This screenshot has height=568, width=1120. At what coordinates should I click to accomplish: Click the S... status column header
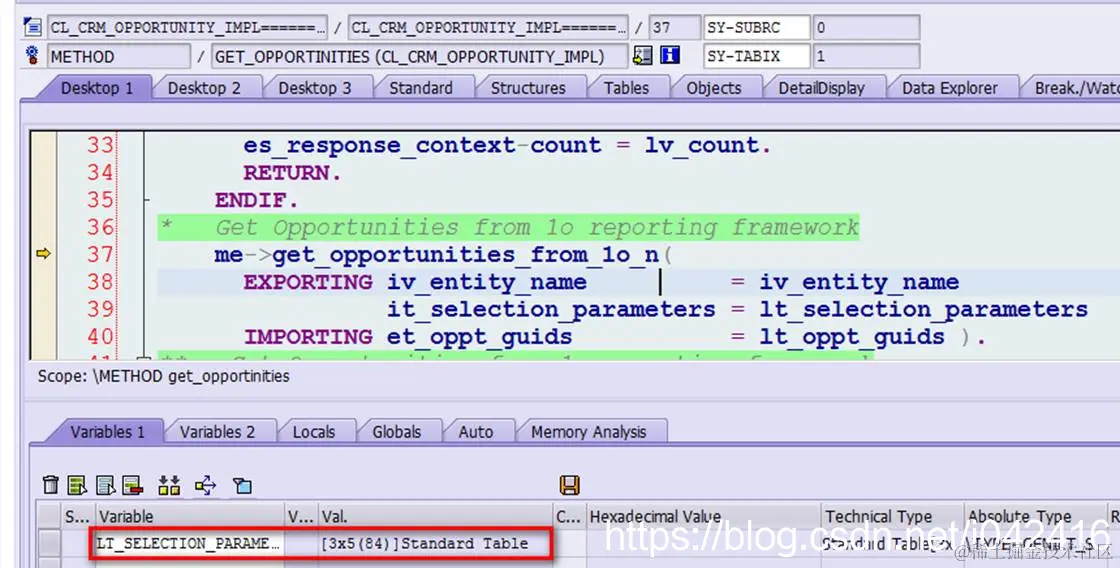pyautogui.click(x=77, y=516)
